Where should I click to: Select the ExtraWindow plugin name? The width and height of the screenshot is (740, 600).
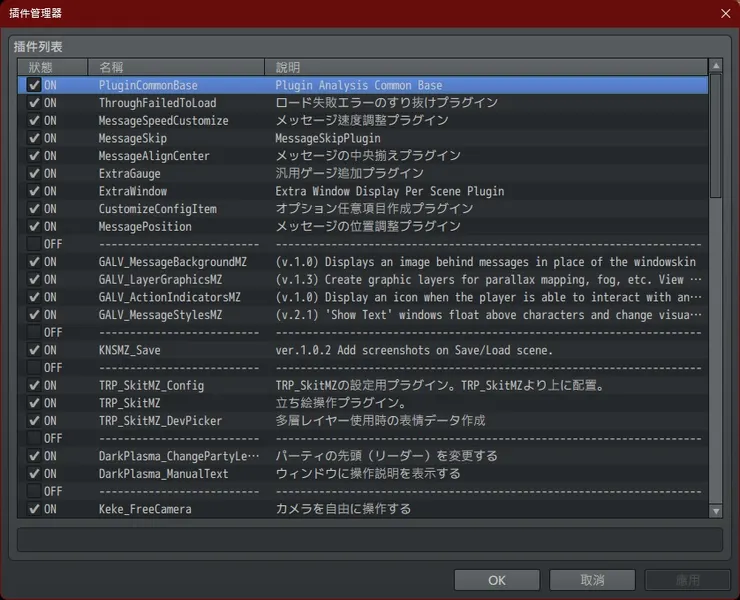133,191
